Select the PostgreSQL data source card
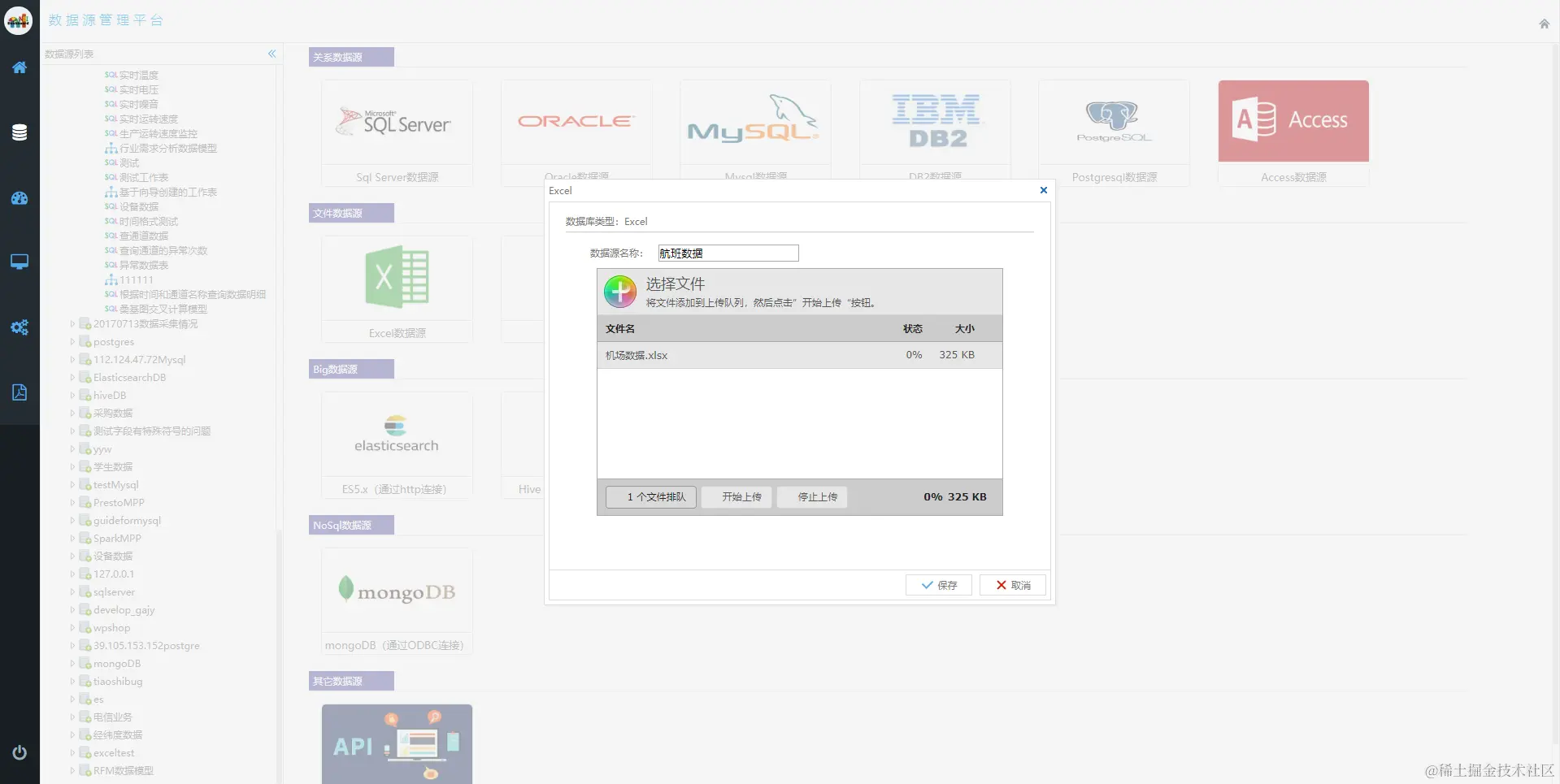1560x784 pixels. [1115, 133]
